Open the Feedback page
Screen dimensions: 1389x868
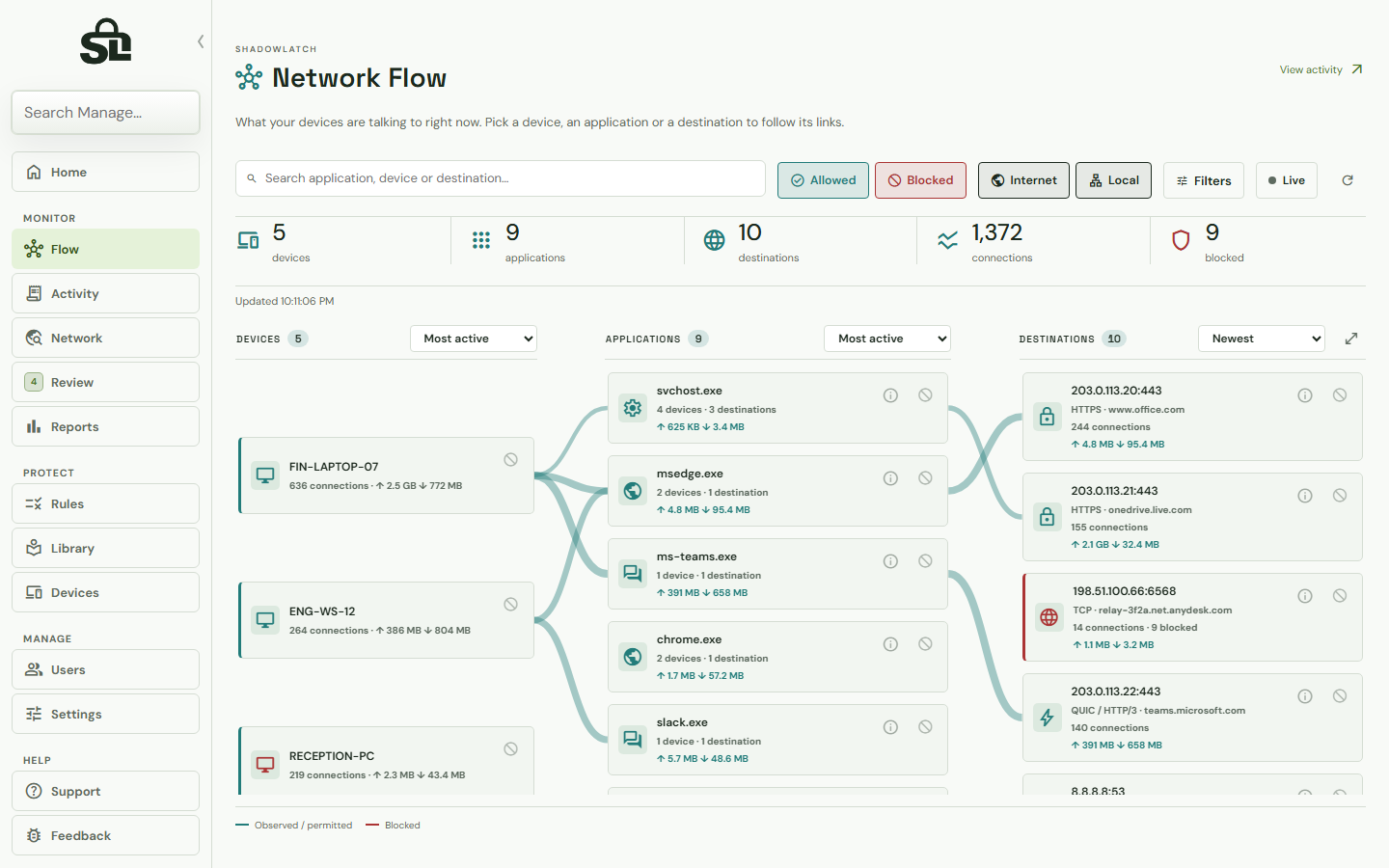coord(105,835)
